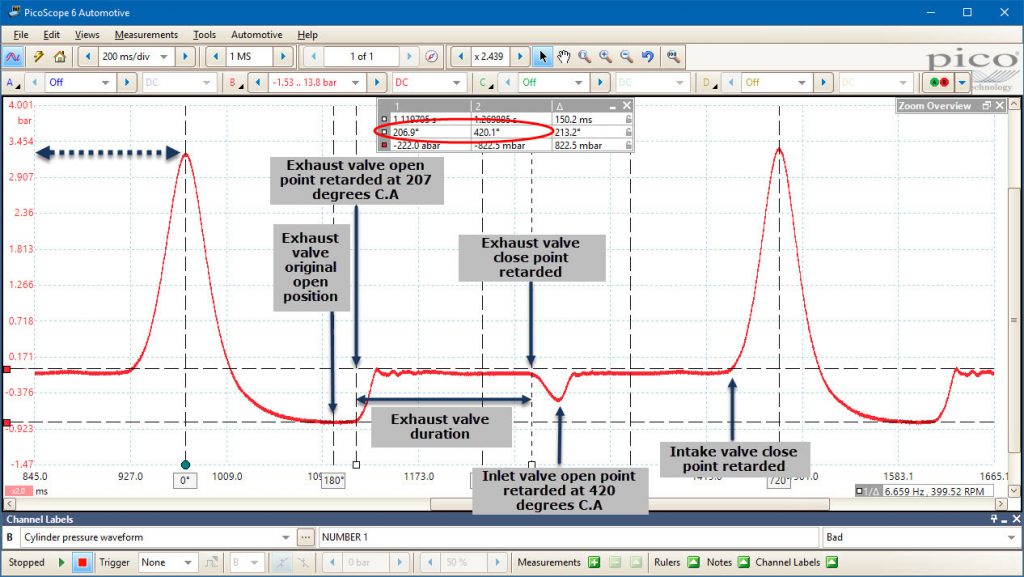Toggle the Notes panel icon

pos(743,562)
